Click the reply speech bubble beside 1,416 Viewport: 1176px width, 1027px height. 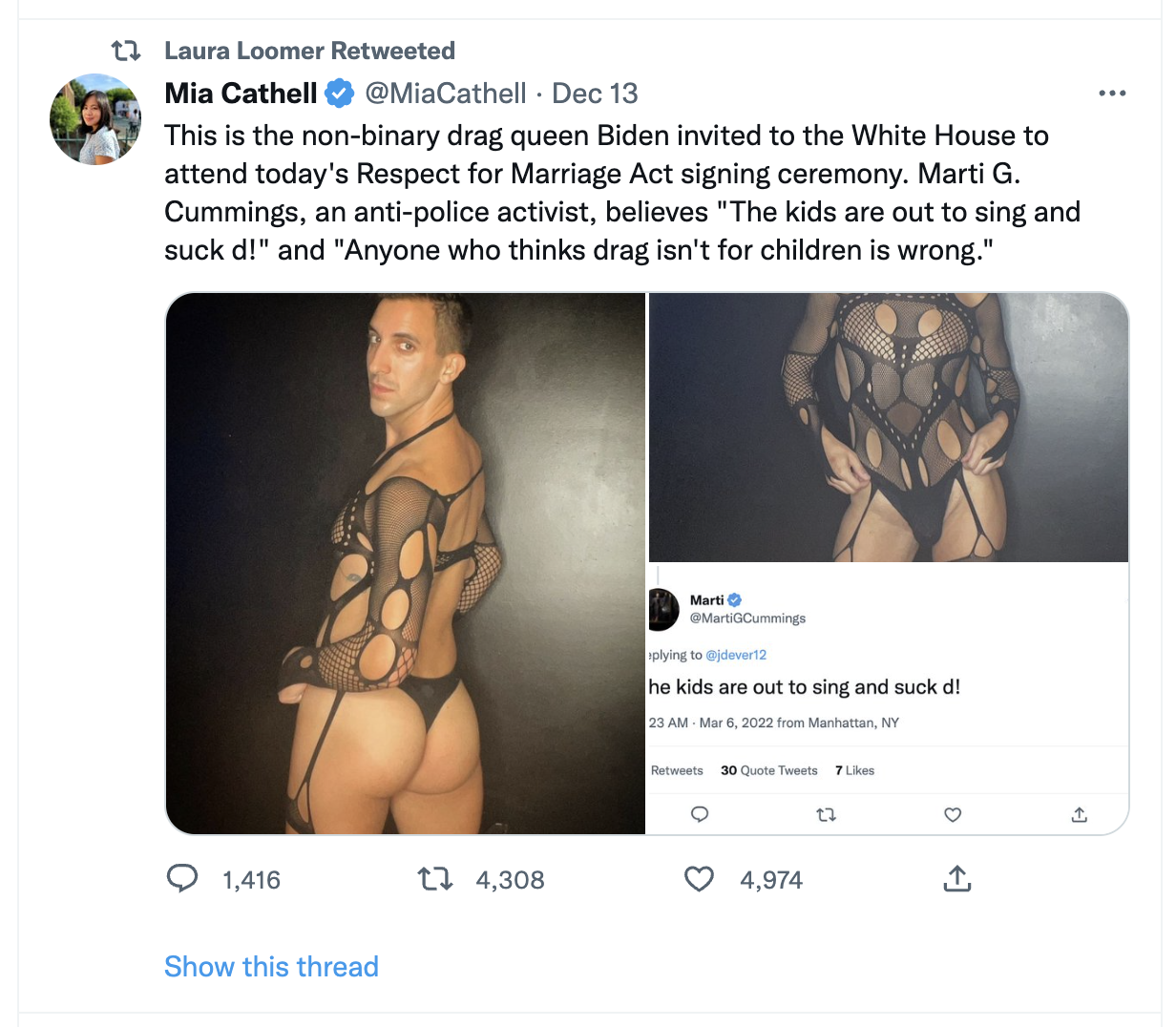pyautogui.click(x=182, y=878)
